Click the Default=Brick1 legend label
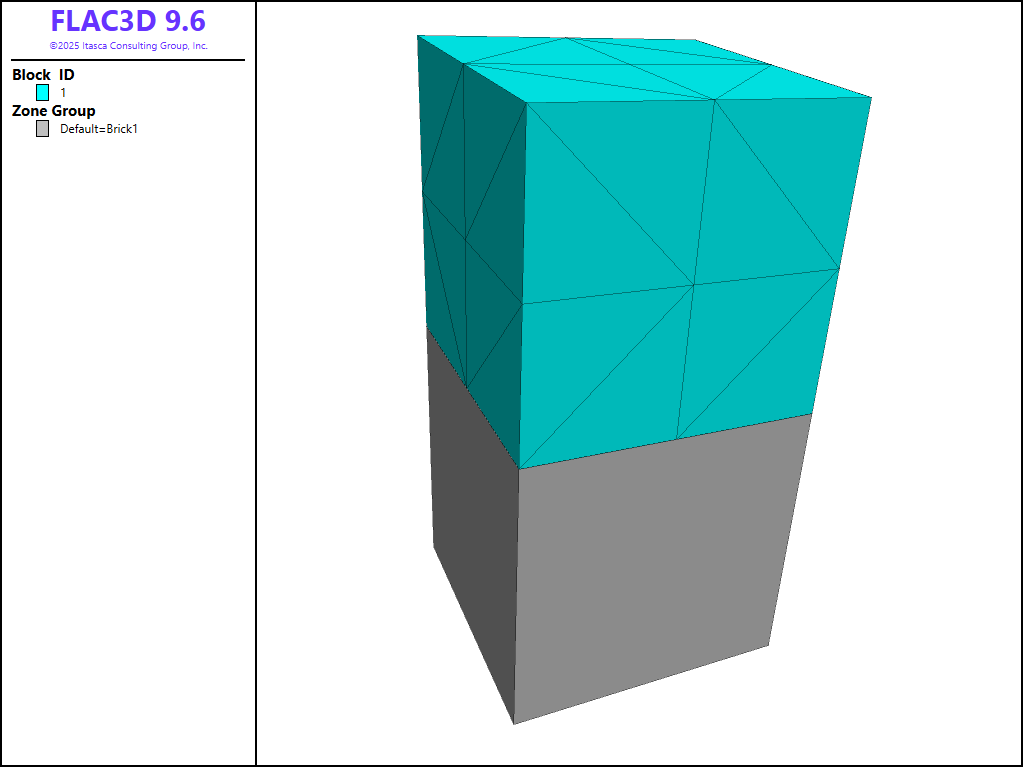1024x768 pixels. (x=98, y=129)
